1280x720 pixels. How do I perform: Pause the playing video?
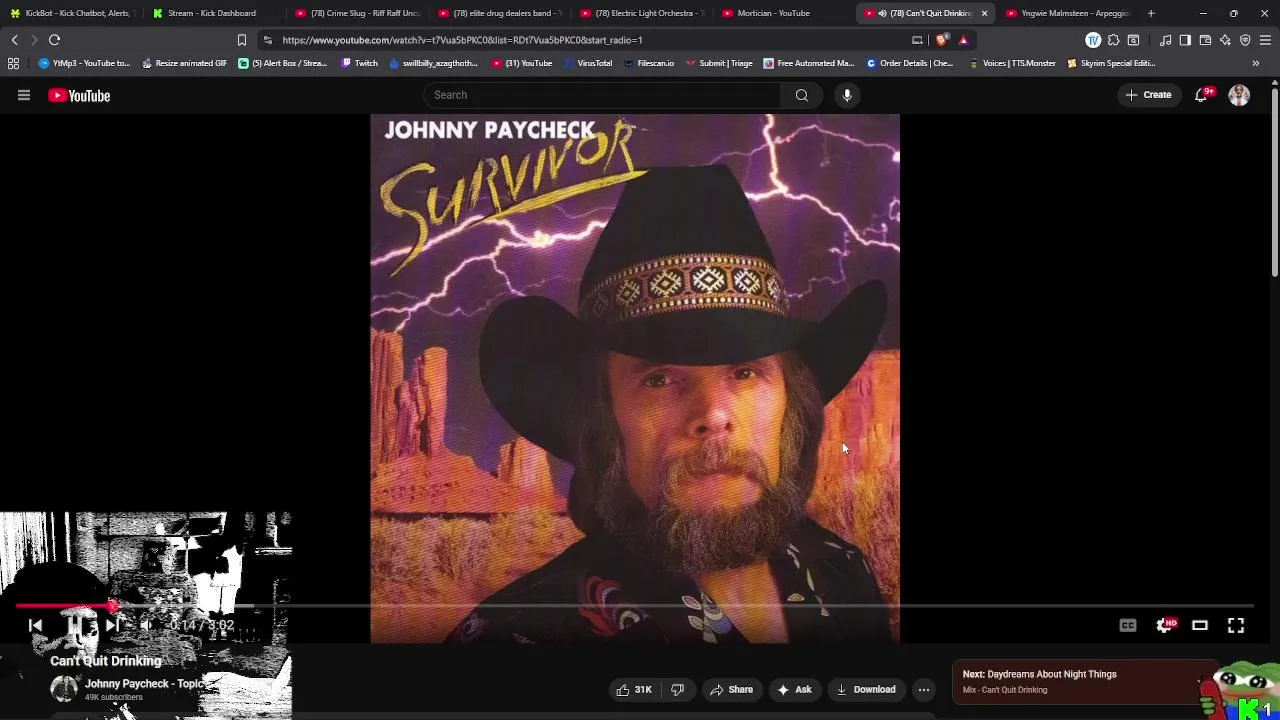[75, 625]
